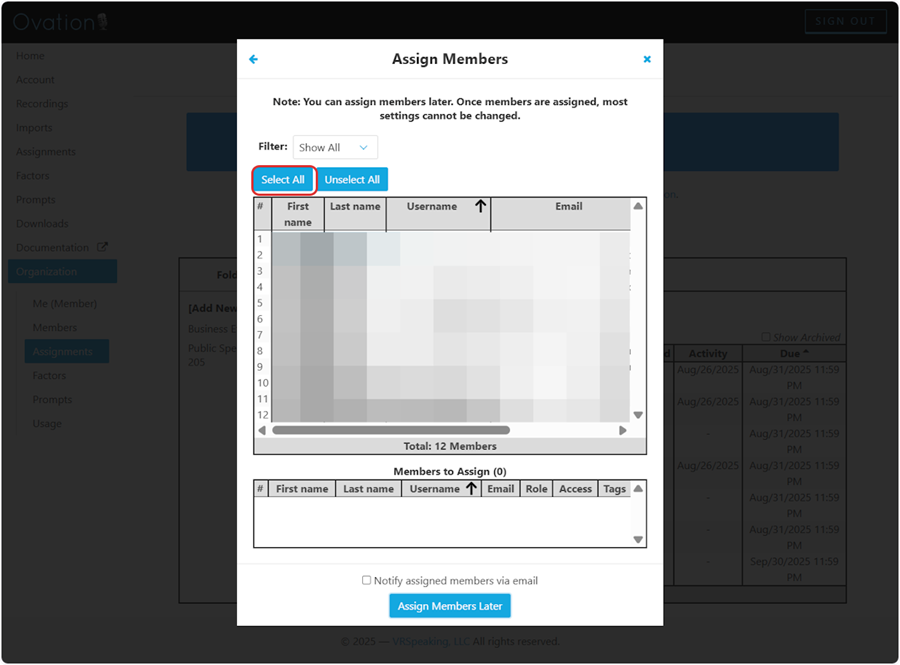The width and height of the screenshot is (900, 665).
Task: Click sort arrow in Members to Assign Username header
Action: pyautogui.click(x=471, y=488)
